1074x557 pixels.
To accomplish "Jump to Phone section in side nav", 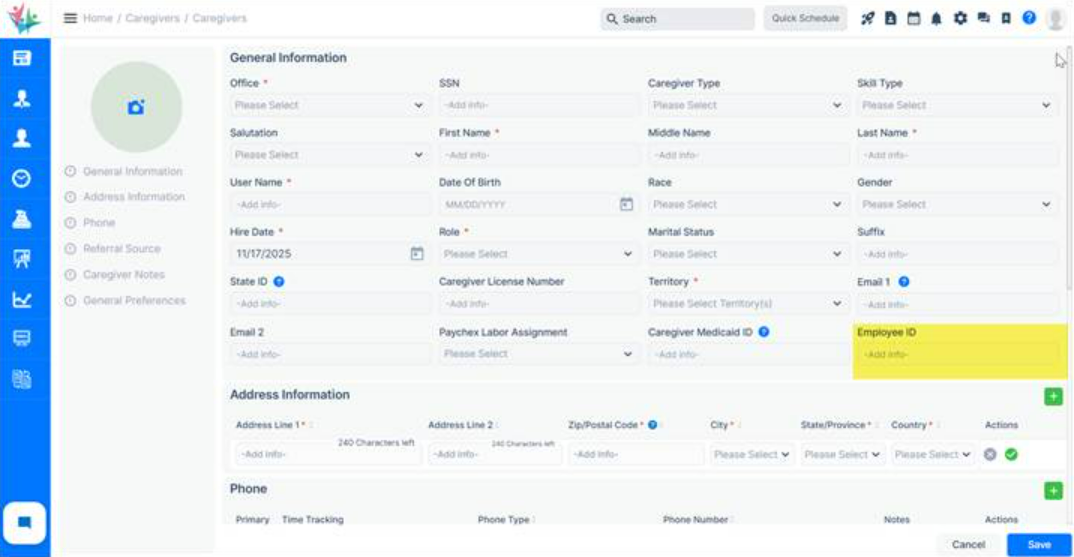I will [99, 223].
